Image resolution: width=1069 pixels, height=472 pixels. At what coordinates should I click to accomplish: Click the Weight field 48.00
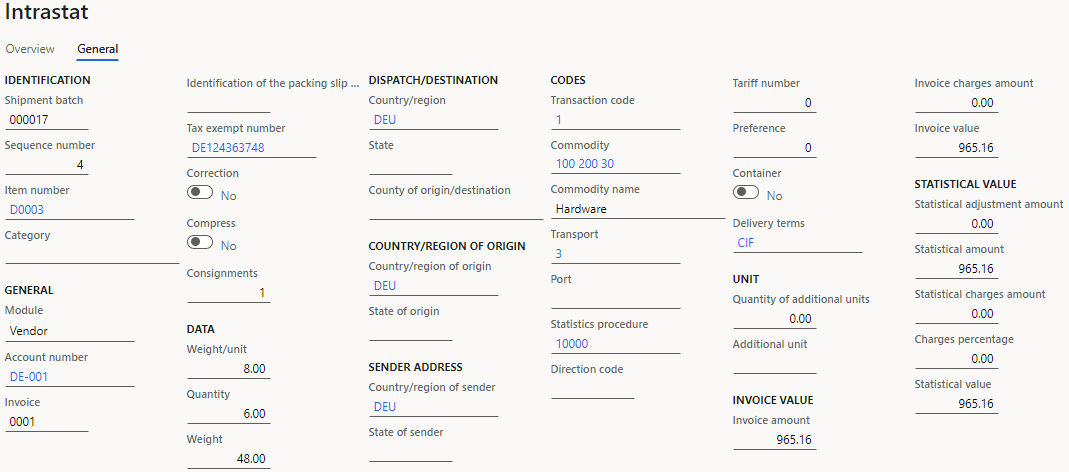tap(228, 459)
